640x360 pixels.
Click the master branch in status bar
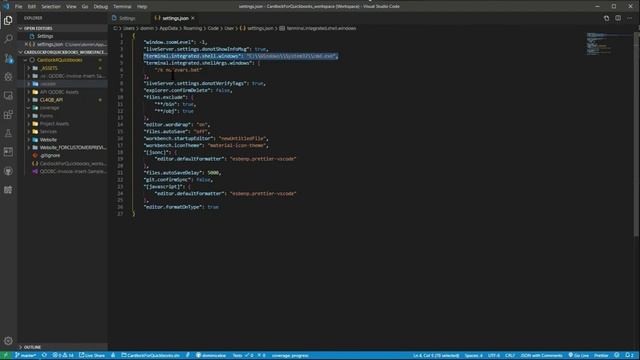pyautogui.click(x=25, y=356)
